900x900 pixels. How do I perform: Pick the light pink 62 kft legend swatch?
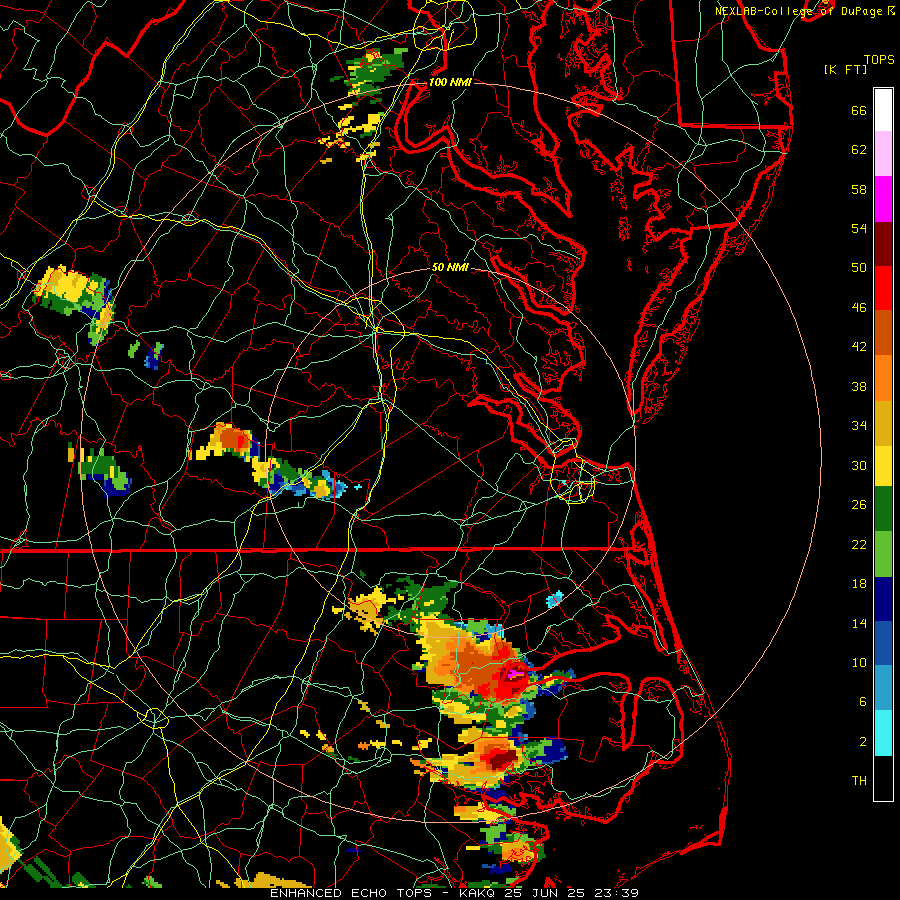(883, 154)
